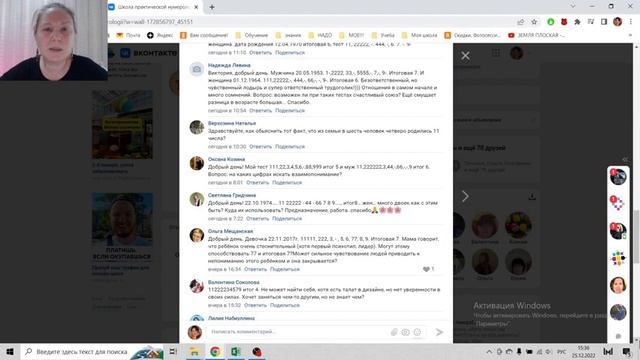Screen dimensions: 640x360
Task: Open the 'ЗЕМЛЯ ПЛОСКАЯ' YouTube bookmark
Action: [536, 36]
